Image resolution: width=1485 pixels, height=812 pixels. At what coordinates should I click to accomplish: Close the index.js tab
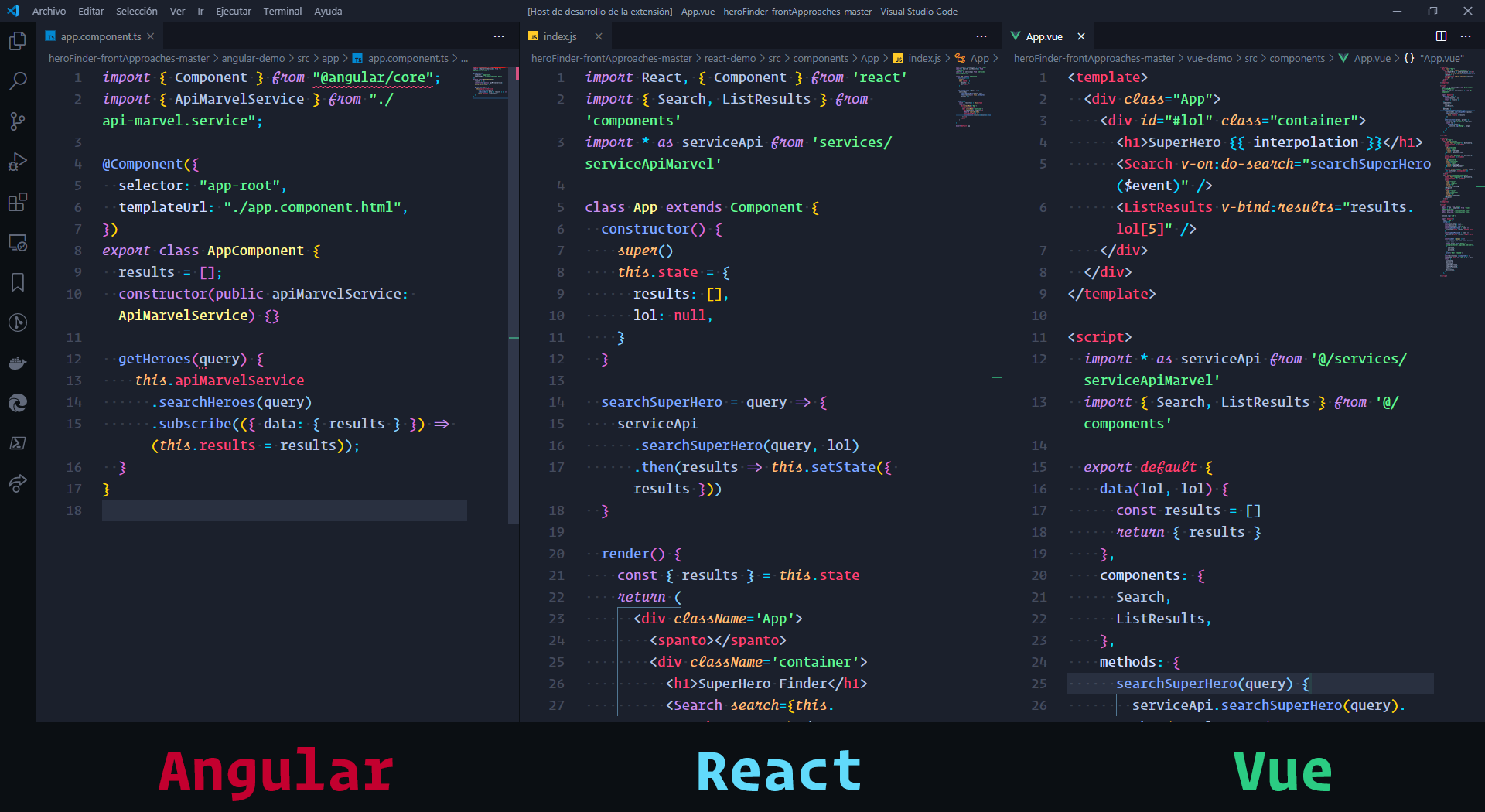pyautogui.click(x=599, y=36)
